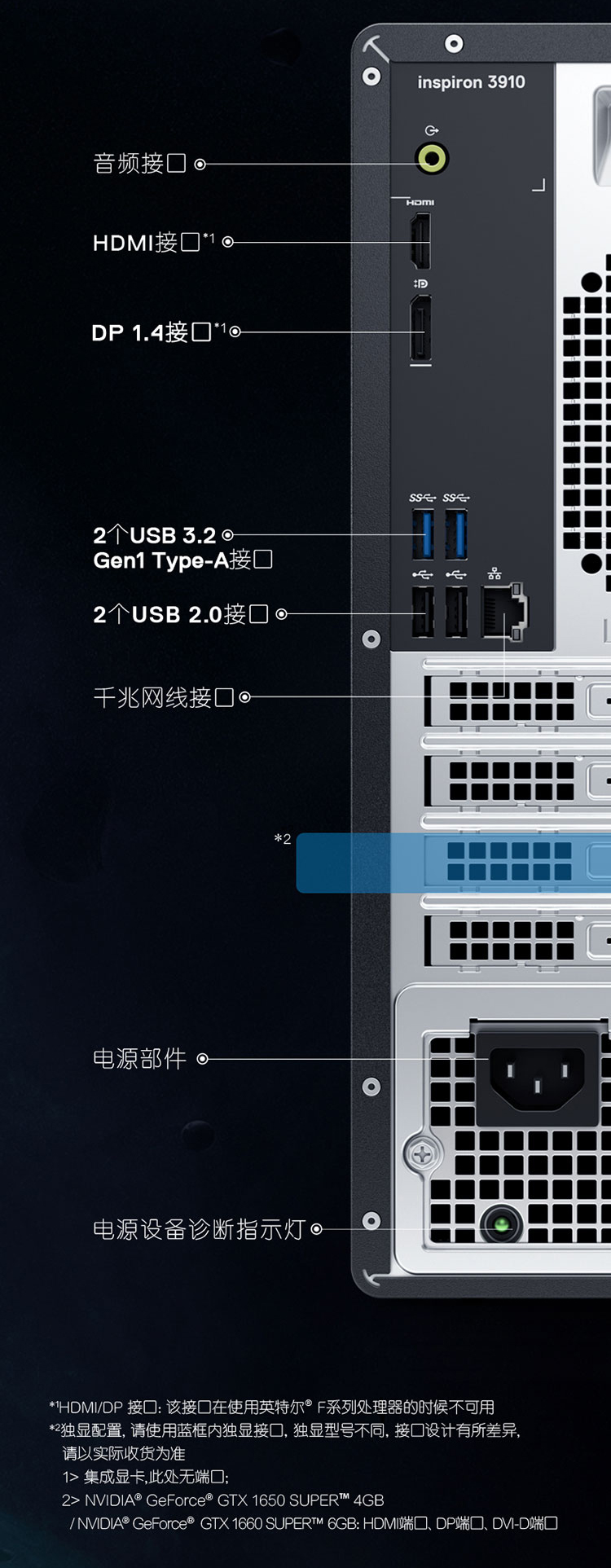
Task: Click the DisplayPort 1.4 connector
Action: click(x=420, y=328)
